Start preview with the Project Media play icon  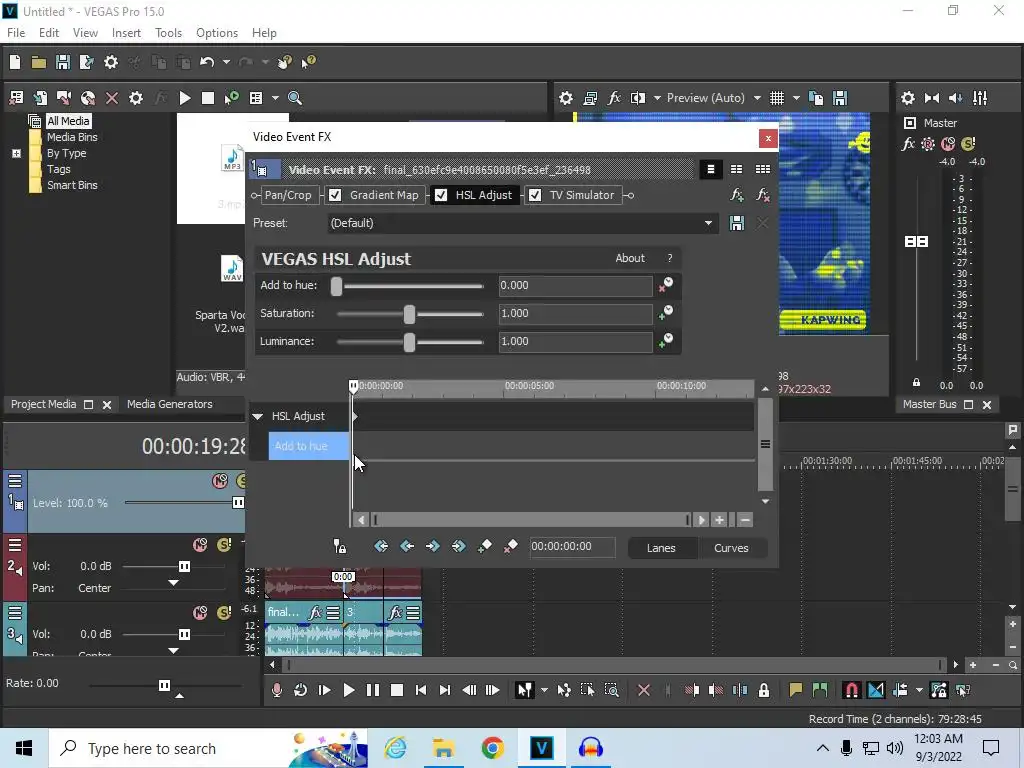point(184,98)
